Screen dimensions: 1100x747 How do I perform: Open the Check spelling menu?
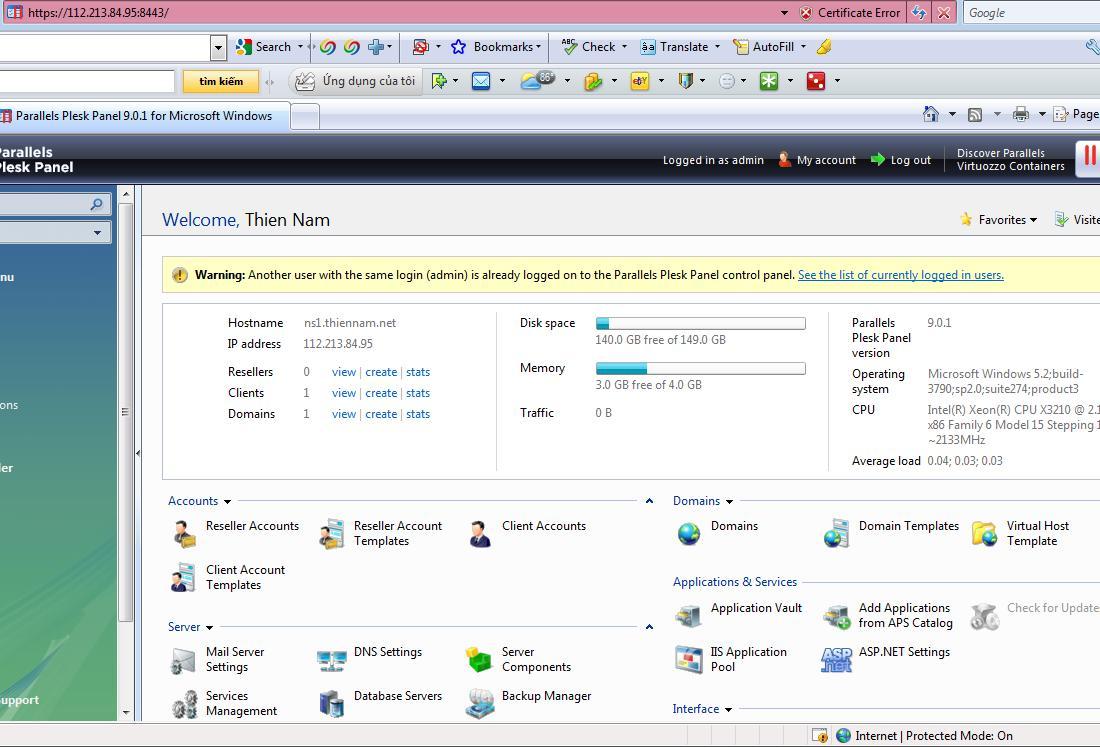tap(594, 47)
